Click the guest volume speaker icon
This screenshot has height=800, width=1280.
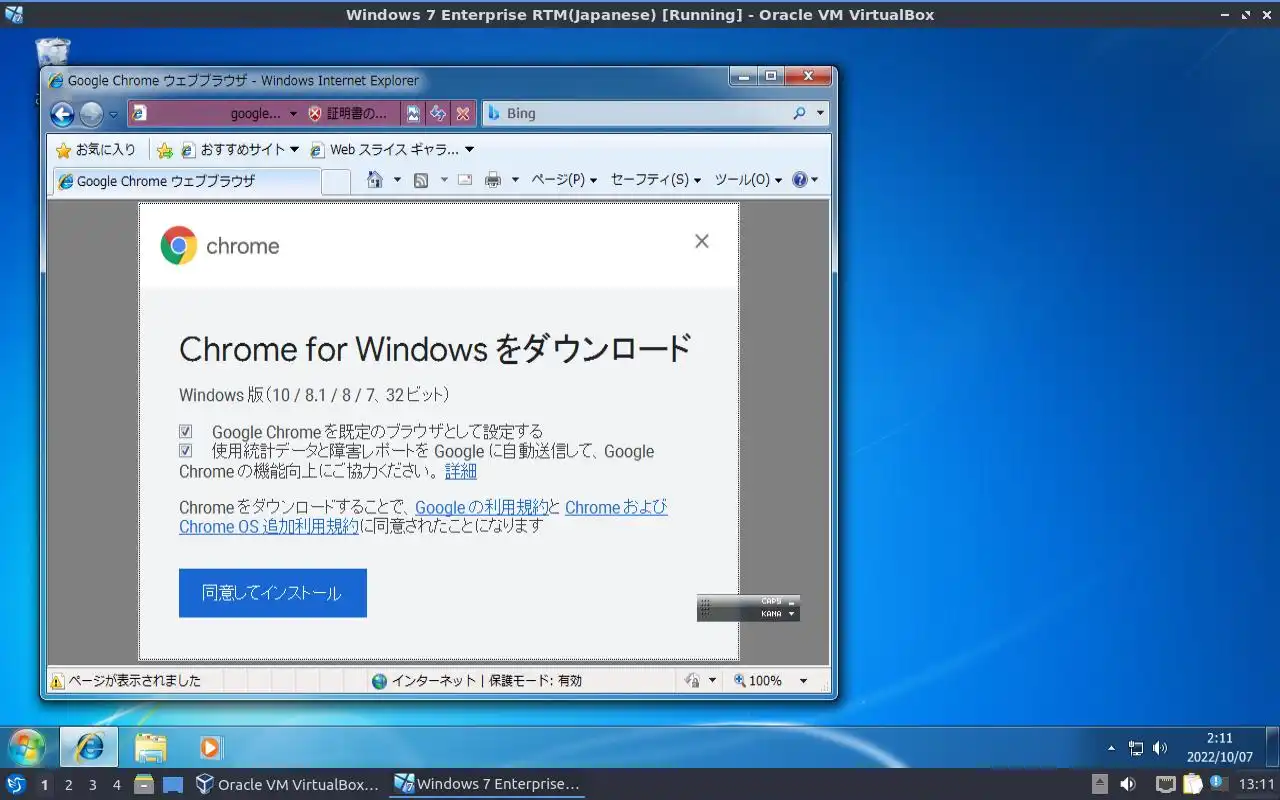click(x=1160, y=748)
